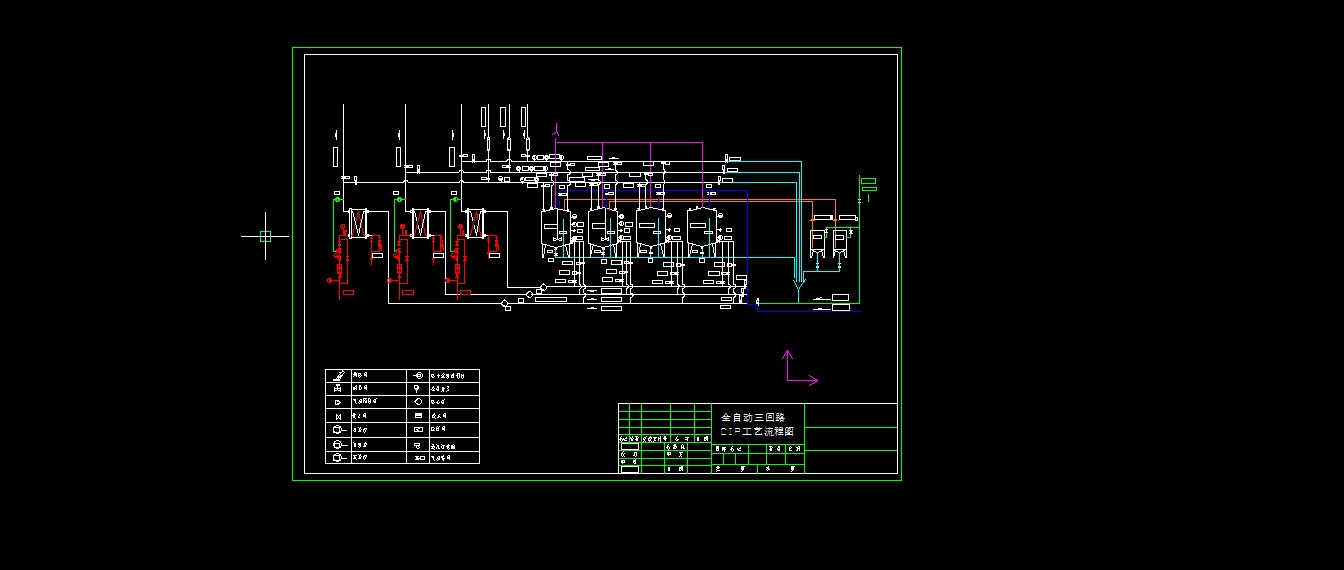
Task: Select the solid filled rectangle symbol in legend
Action: click(417, 415)
